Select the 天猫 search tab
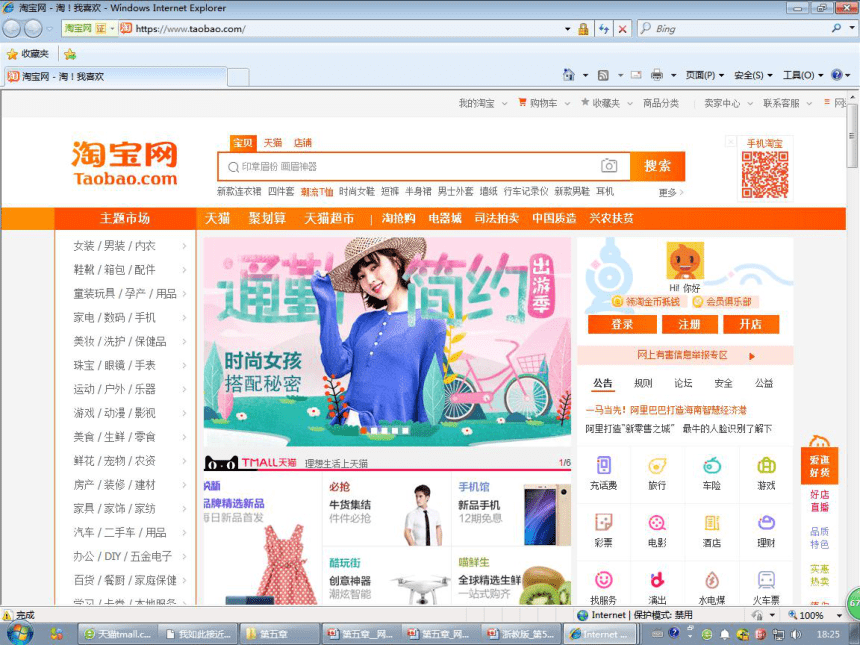This screenshot has height=645, width=860. pos(273,143)
